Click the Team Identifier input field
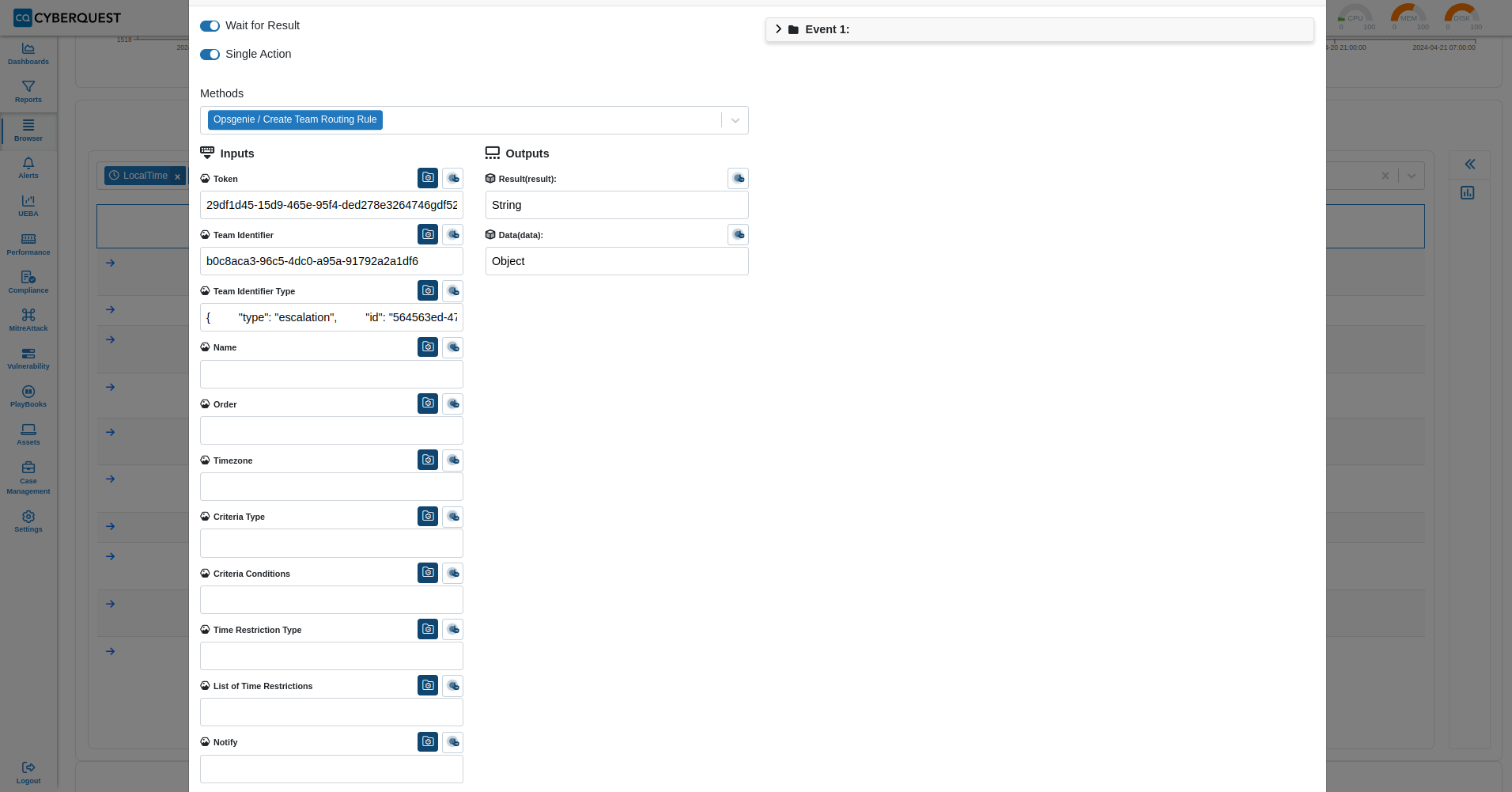The image size is (1512, 792). click(331, 261)
